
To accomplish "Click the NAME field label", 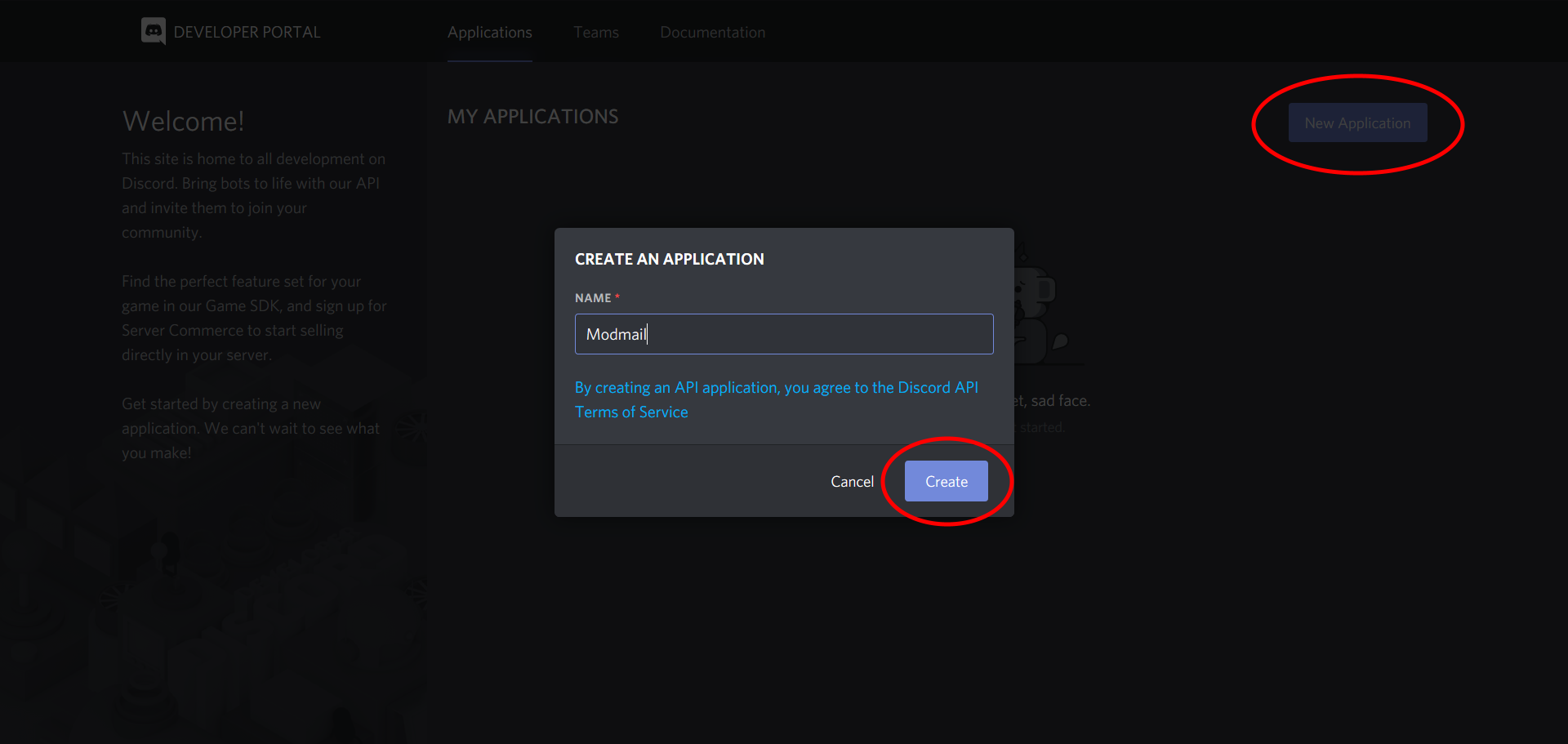I will (593, 298).
